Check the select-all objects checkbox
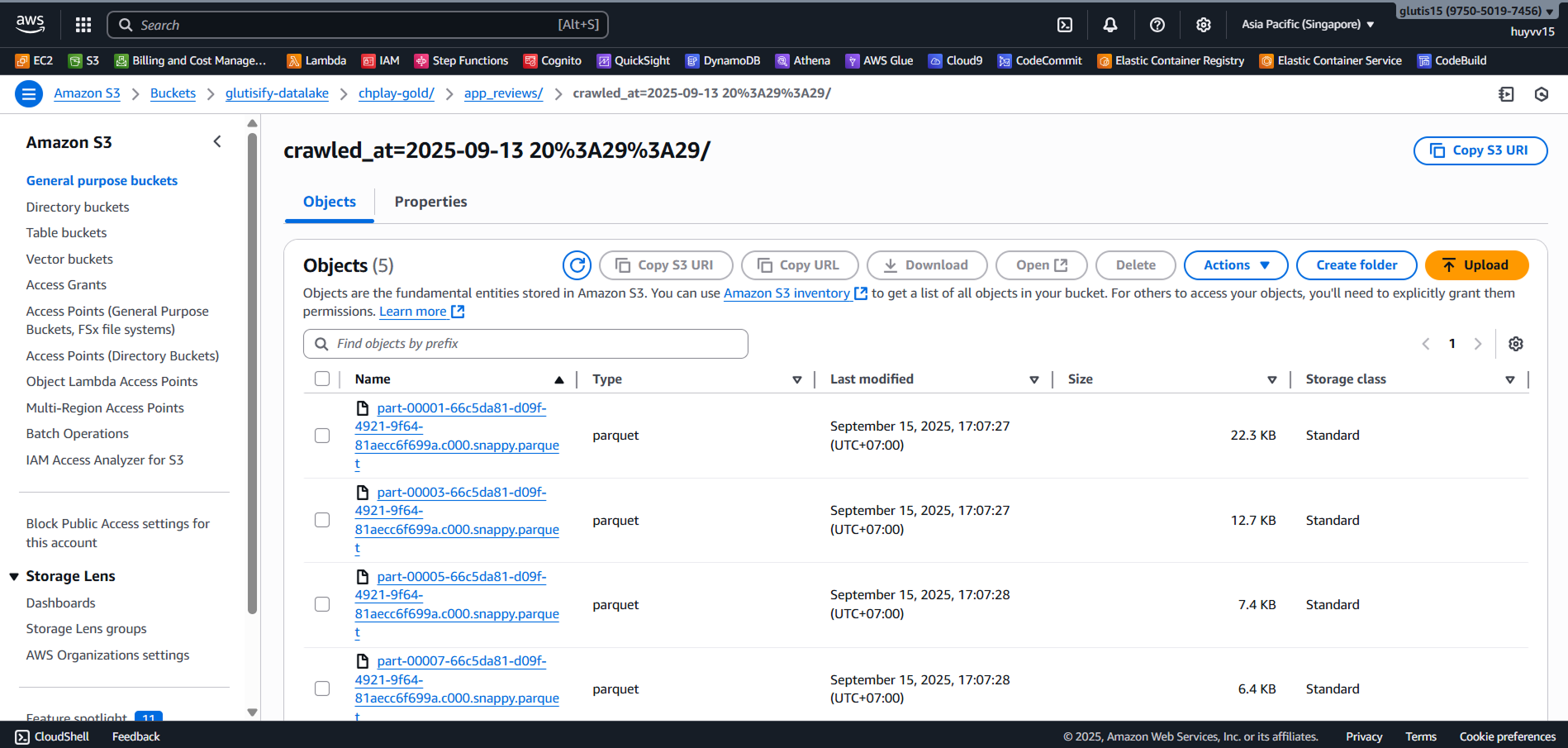The height and width of the screenshot is (748, 1568). [322, 379]
